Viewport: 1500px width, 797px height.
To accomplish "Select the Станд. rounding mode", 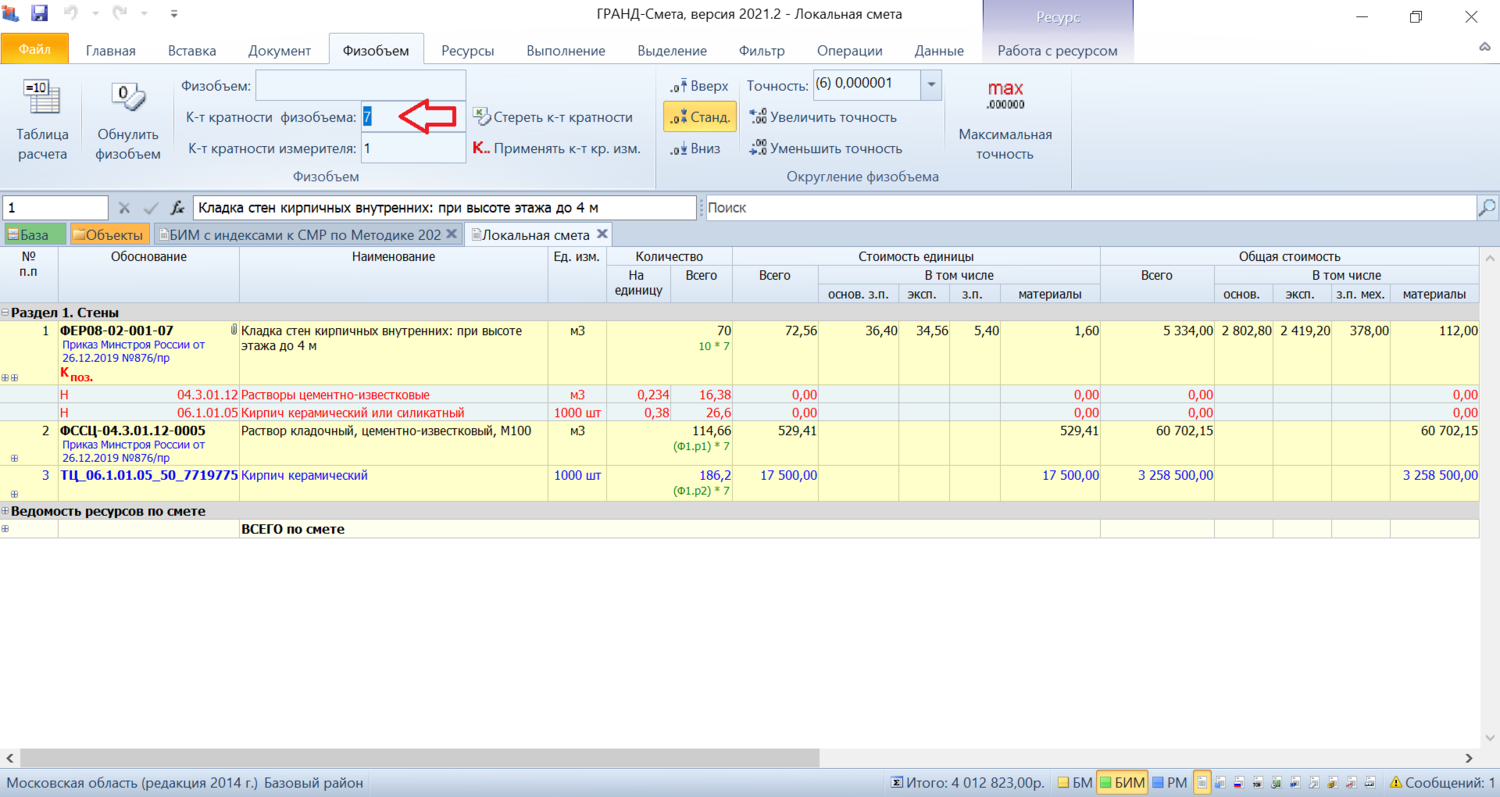I will click(x=700, y=117).
